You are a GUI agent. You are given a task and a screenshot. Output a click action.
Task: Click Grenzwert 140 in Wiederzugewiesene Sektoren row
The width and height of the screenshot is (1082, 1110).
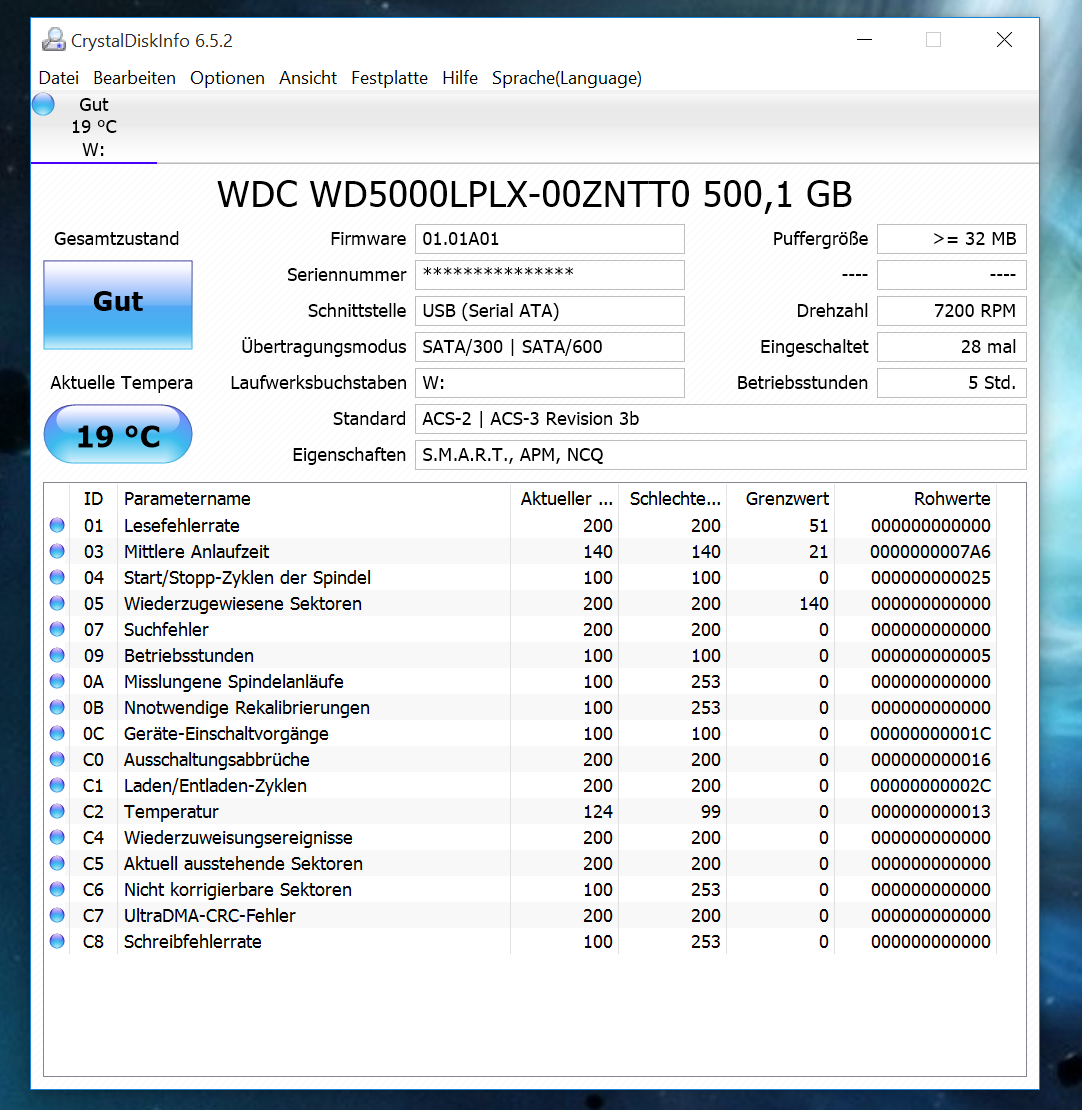[814, 603]
